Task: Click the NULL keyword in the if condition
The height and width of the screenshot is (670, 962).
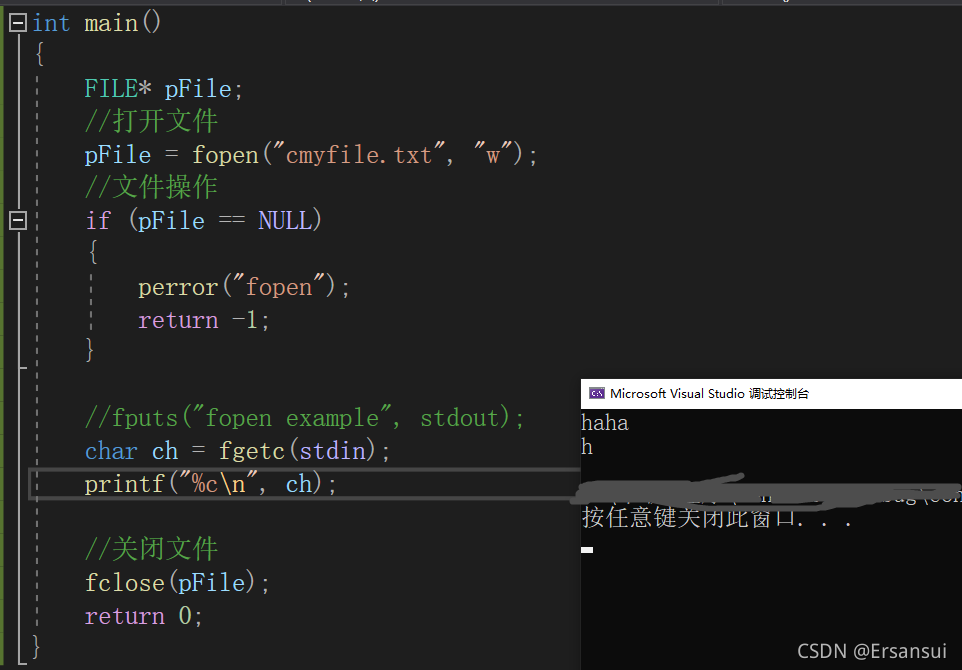Action: 285,220
